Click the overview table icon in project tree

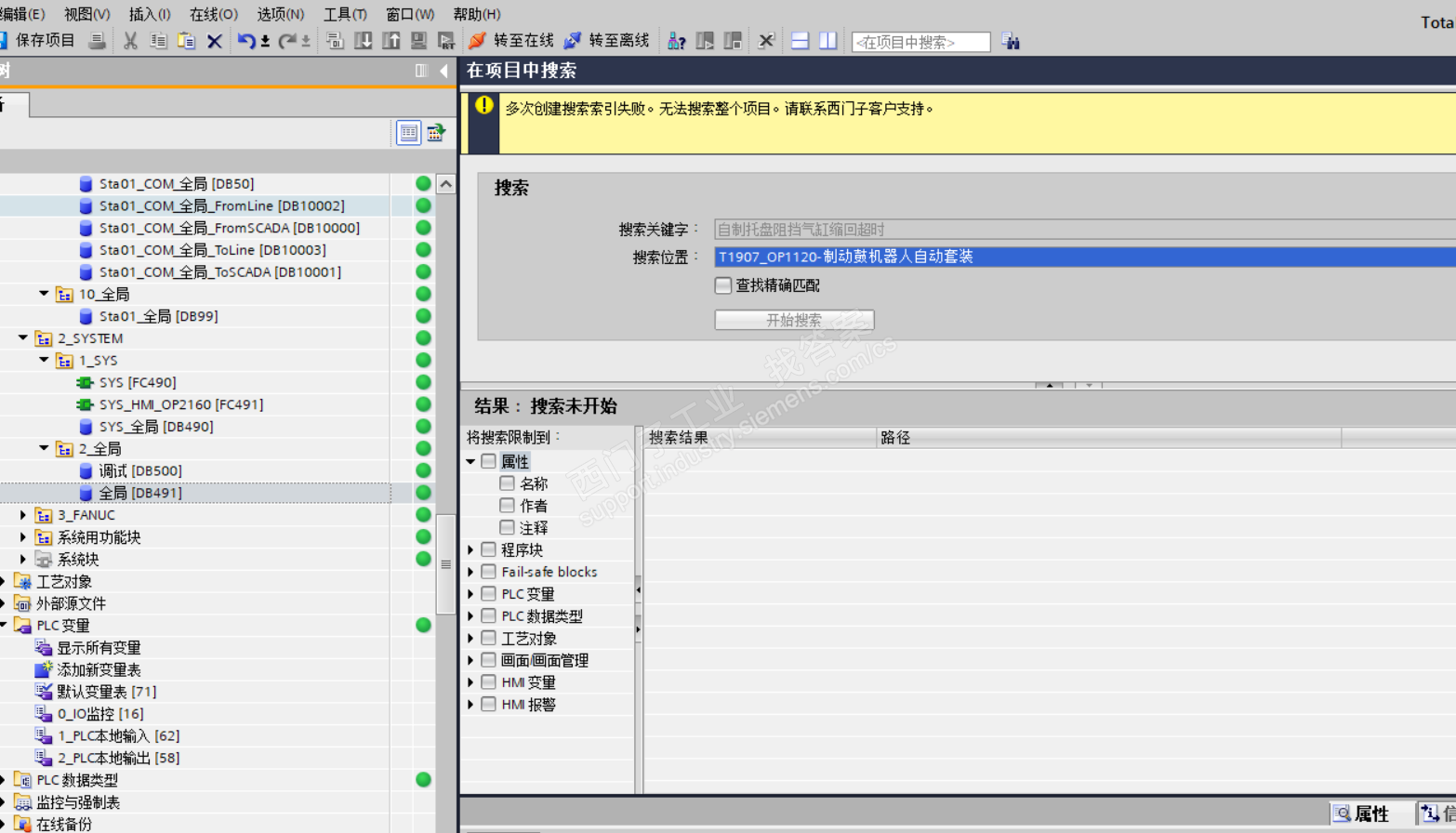tap(436, 133)
